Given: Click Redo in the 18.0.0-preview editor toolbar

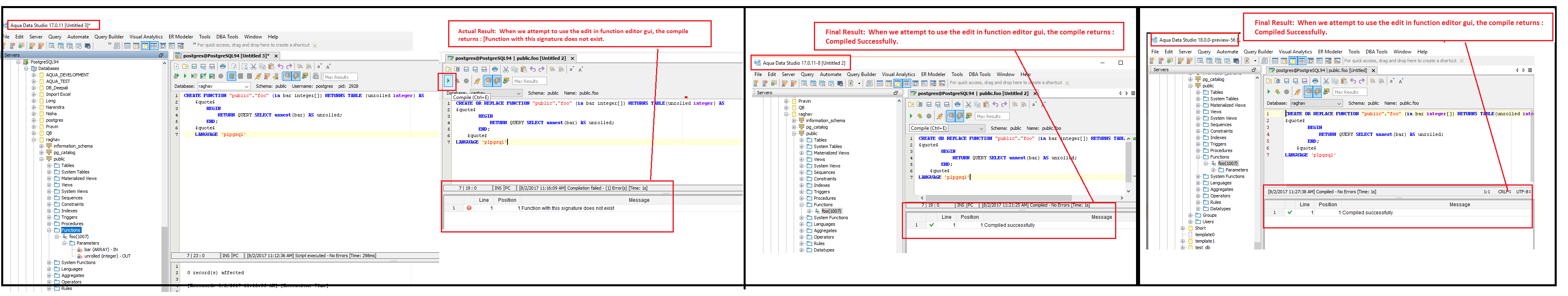Looking at the screenshot, I should point(1362,81).
